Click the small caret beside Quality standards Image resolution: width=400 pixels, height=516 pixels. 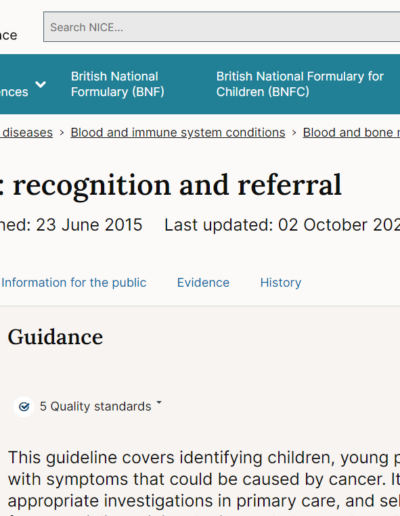point(159,402)
